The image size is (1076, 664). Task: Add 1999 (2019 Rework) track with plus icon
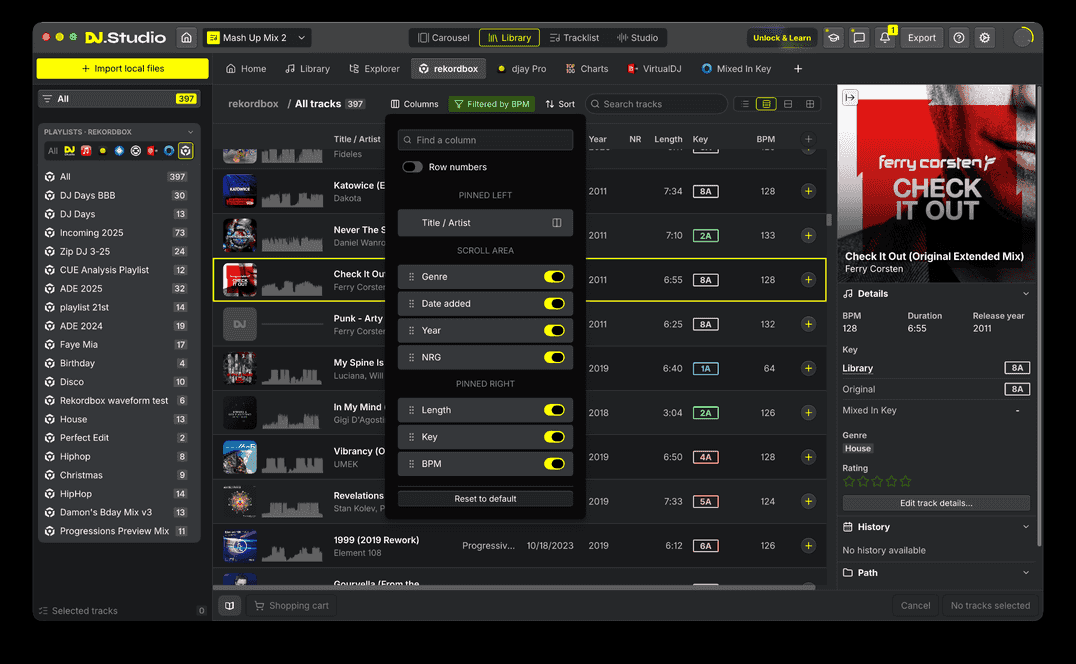pos(808,545)
